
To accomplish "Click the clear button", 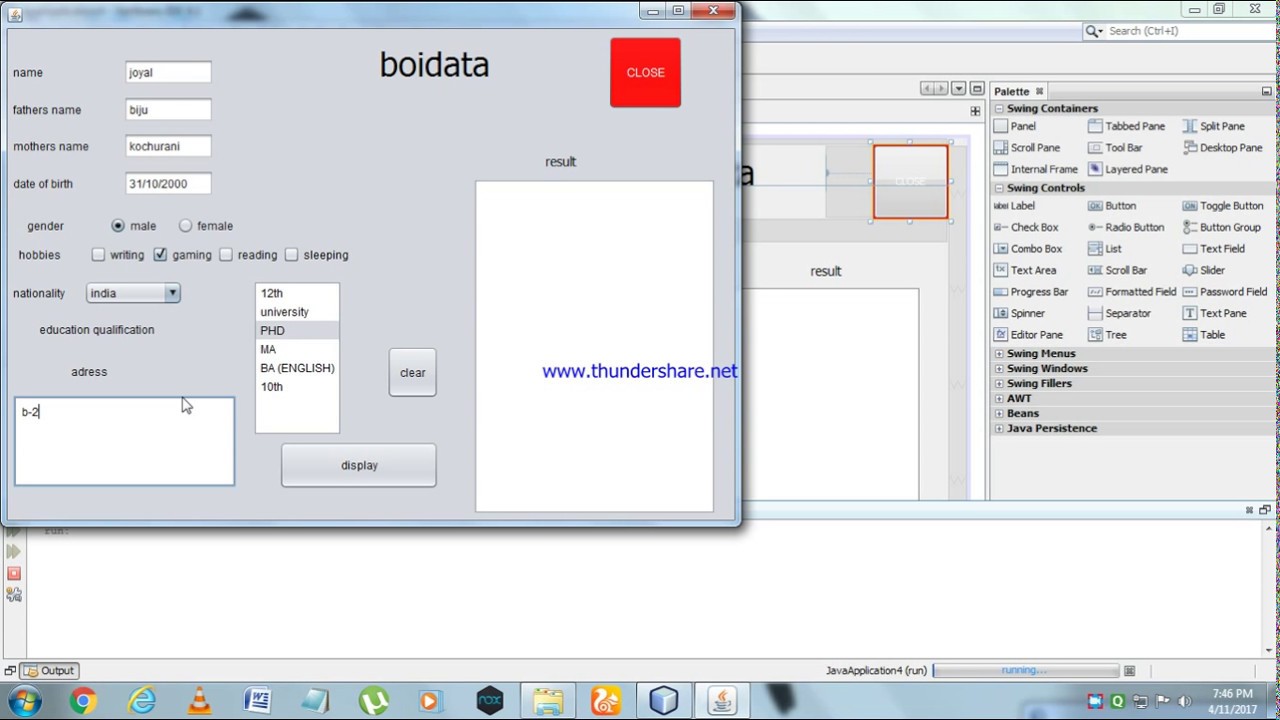I will coord(412,372).
